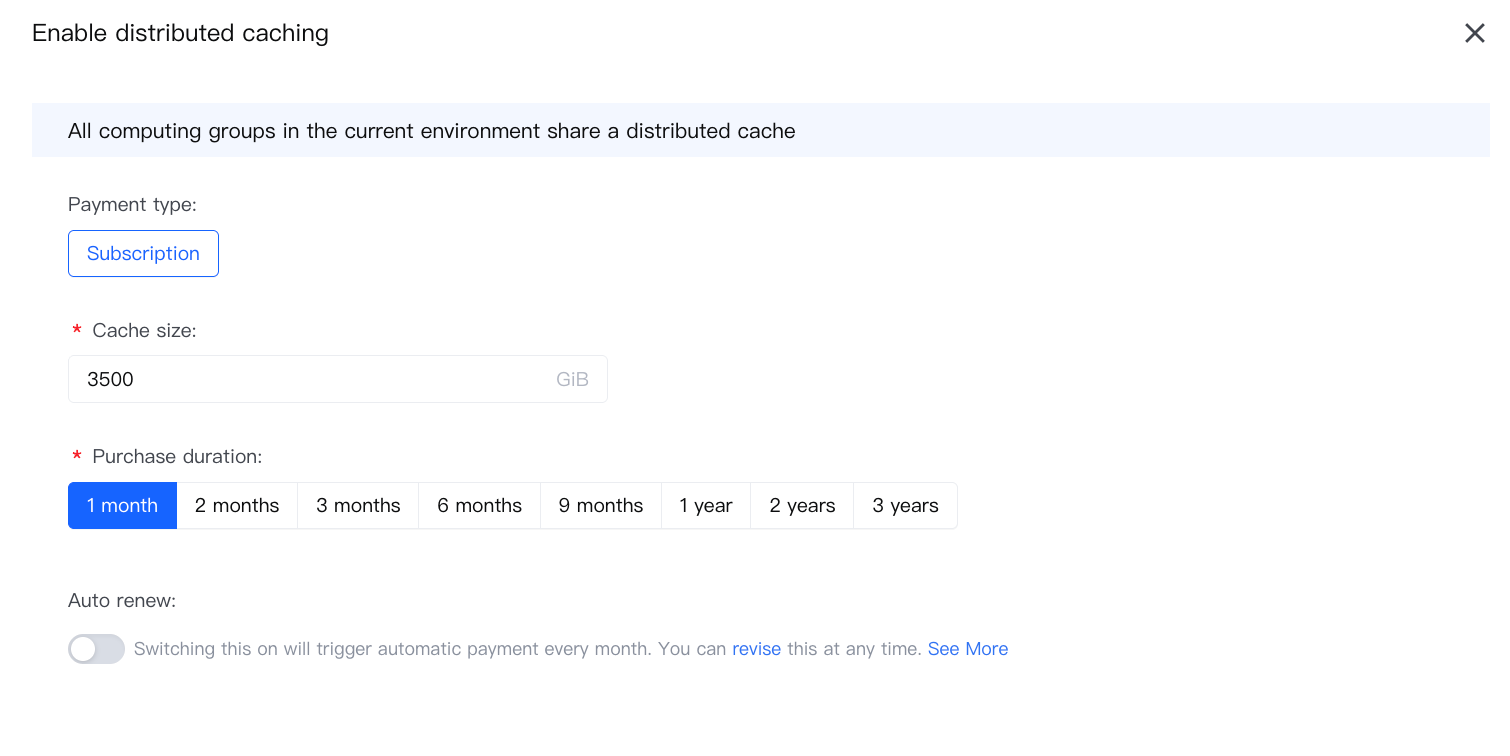Click the Purchase duration label
Viewport: 1510px width, 756px height.
pyautogui.click(x=177, y=457)
